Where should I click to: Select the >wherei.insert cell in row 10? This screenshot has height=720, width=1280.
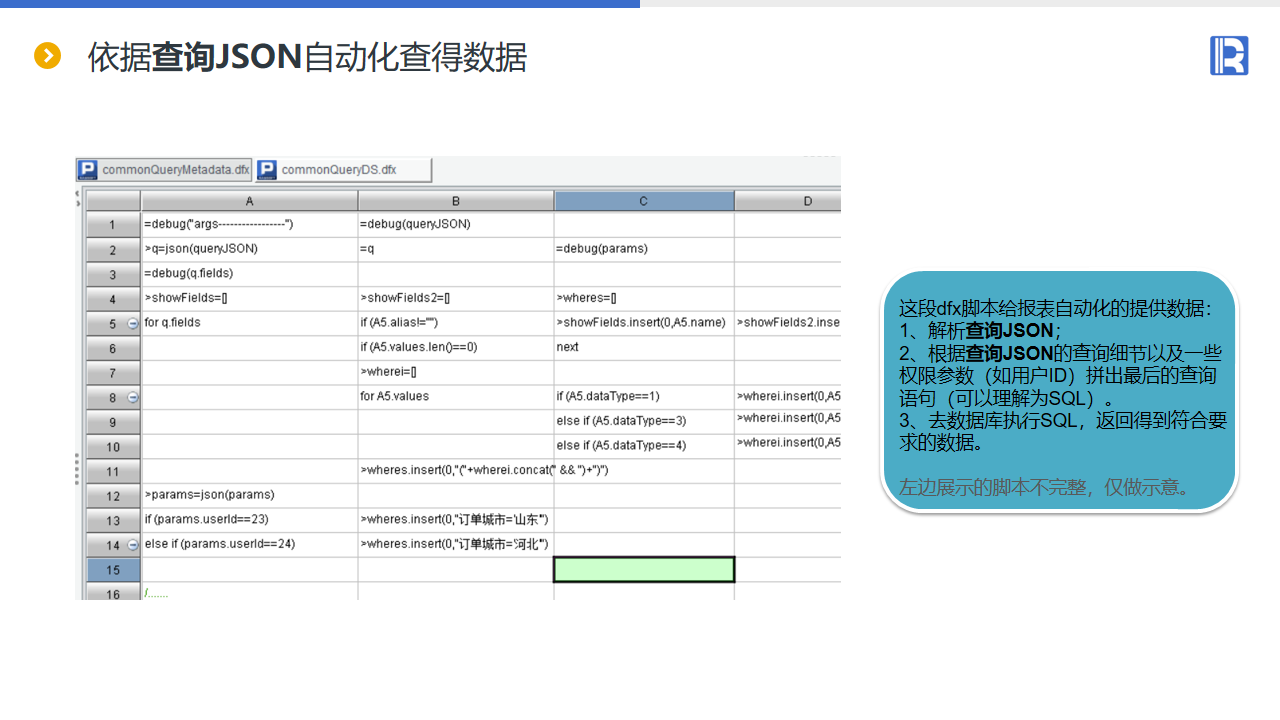tap(788, 444)
